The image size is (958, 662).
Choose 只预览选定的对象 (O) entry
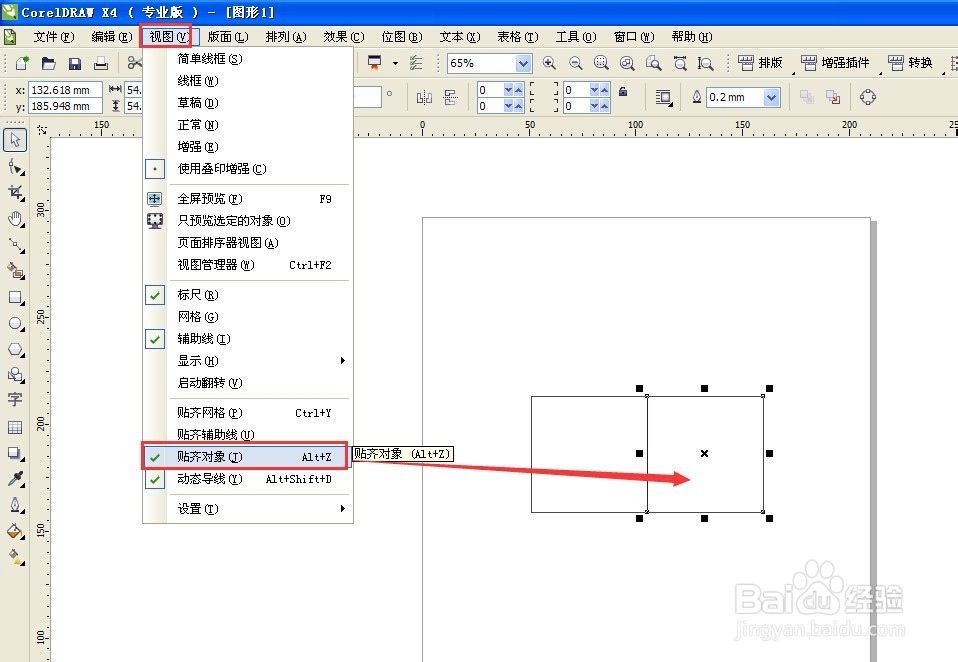tap(247, 221)
